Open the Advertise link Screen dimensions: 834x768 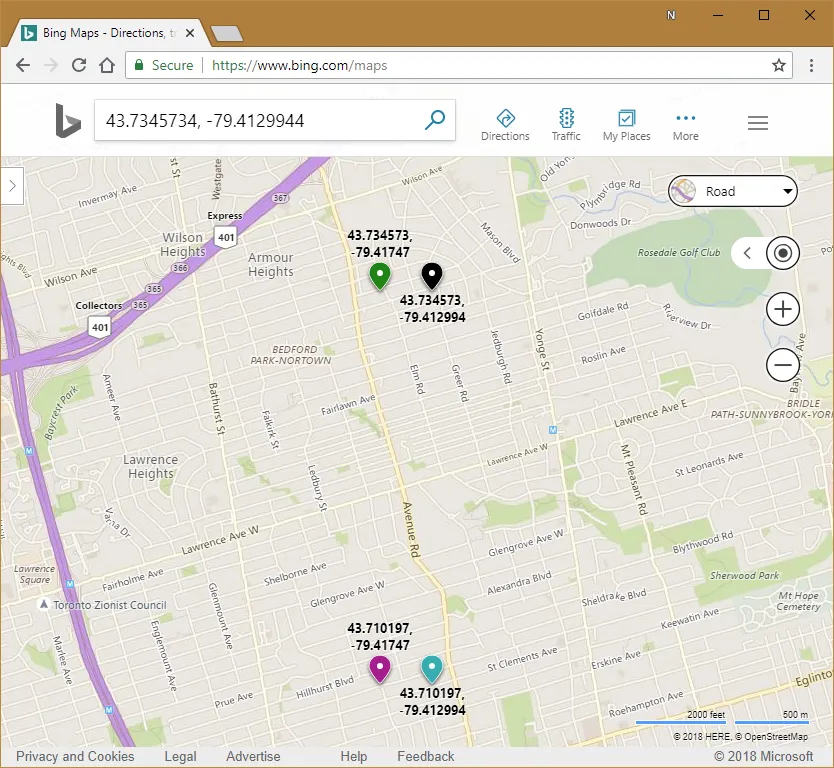click(x=253, y=756)
